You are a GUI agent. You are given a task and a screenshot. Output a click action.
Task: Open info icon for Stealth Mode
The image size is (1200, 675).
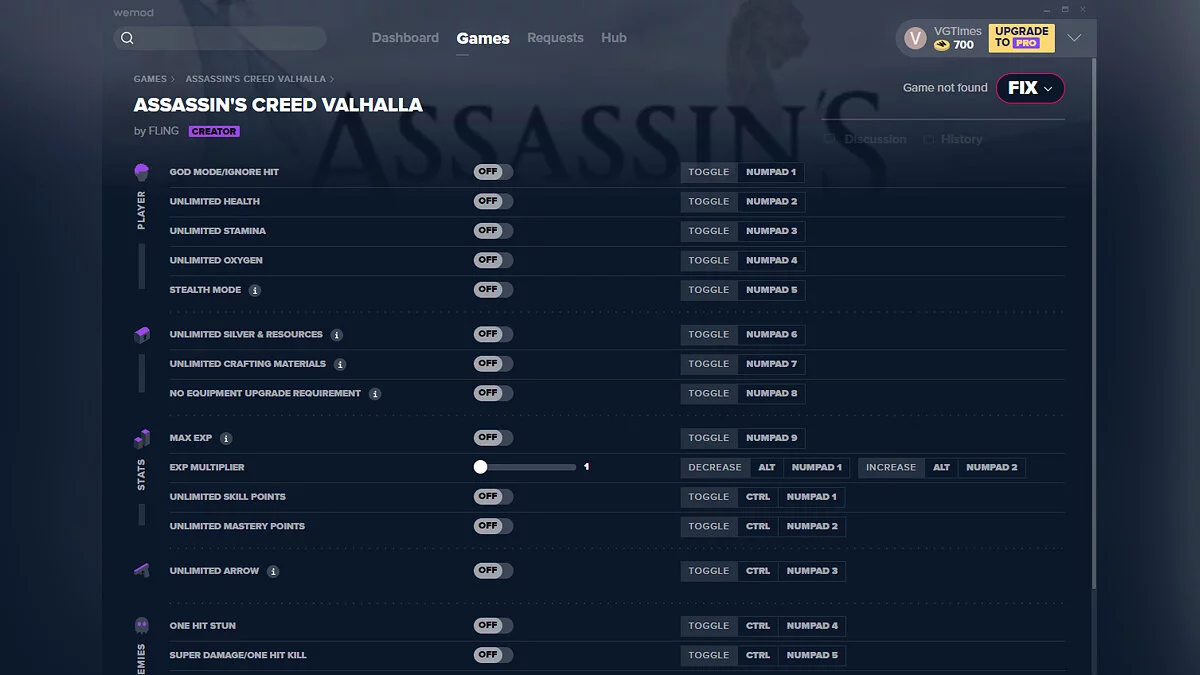click(x=255, y=290)
